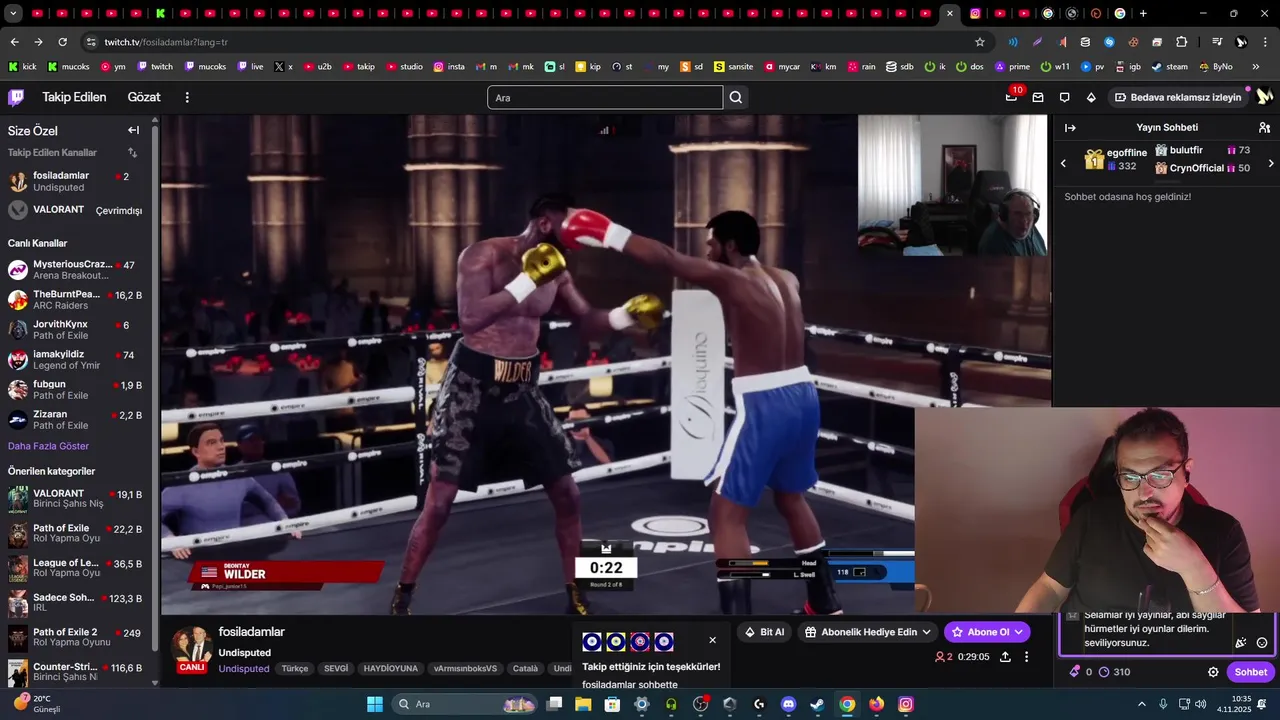Open Steam from the taskbar
This screenshot has height=720, width=1280.
pos(817,704)
